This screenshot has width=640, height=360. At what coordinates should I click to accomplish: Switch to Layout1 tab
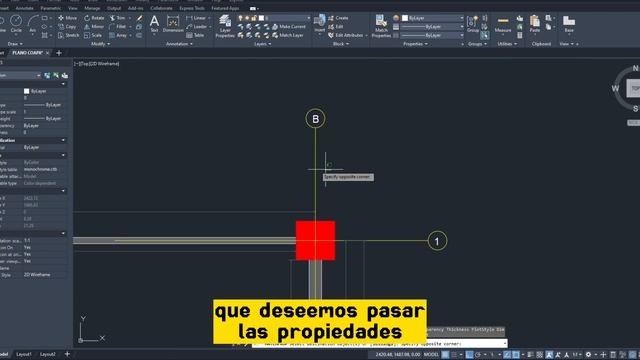24,354
